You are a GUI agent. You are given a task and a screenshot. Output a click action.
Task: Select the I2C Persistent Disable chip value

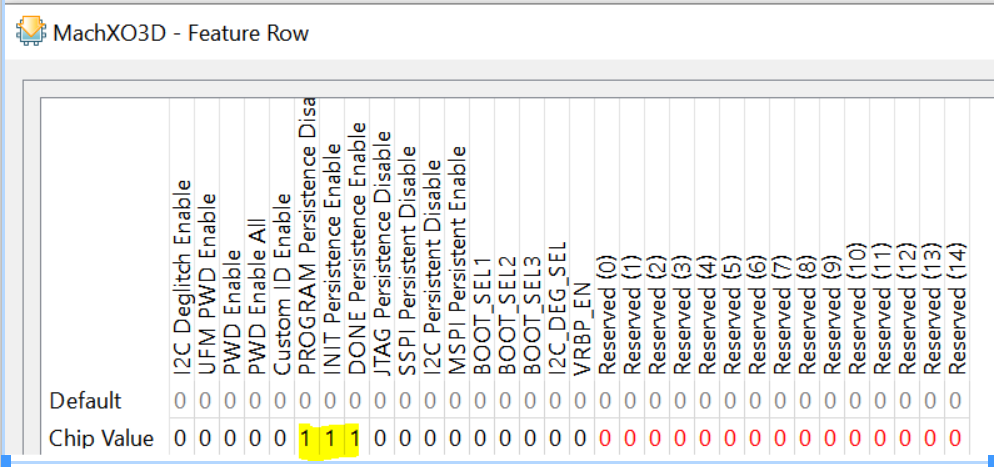(x=430, y=438)
